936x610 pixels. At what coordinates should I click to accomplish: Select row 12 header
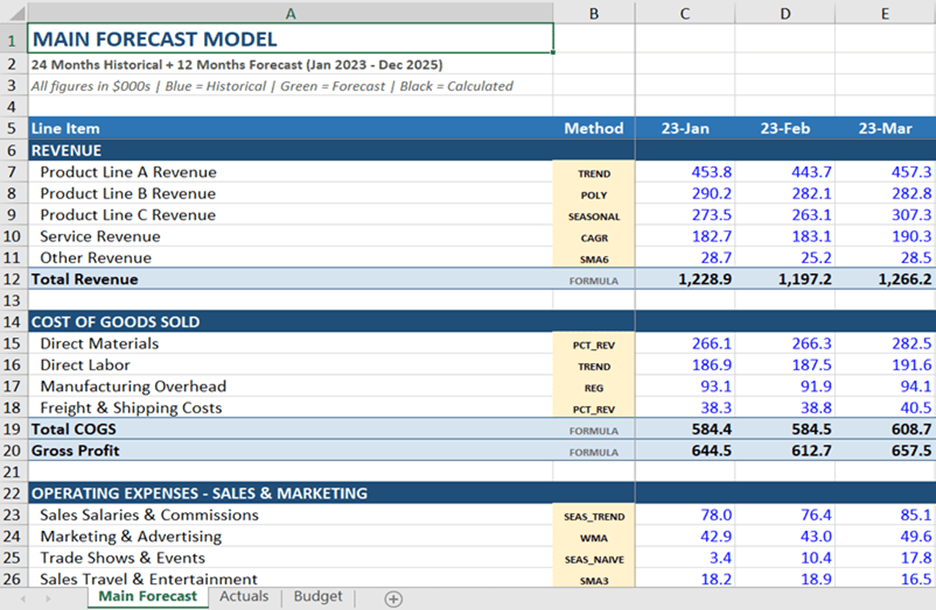click(x=13, y=279)
